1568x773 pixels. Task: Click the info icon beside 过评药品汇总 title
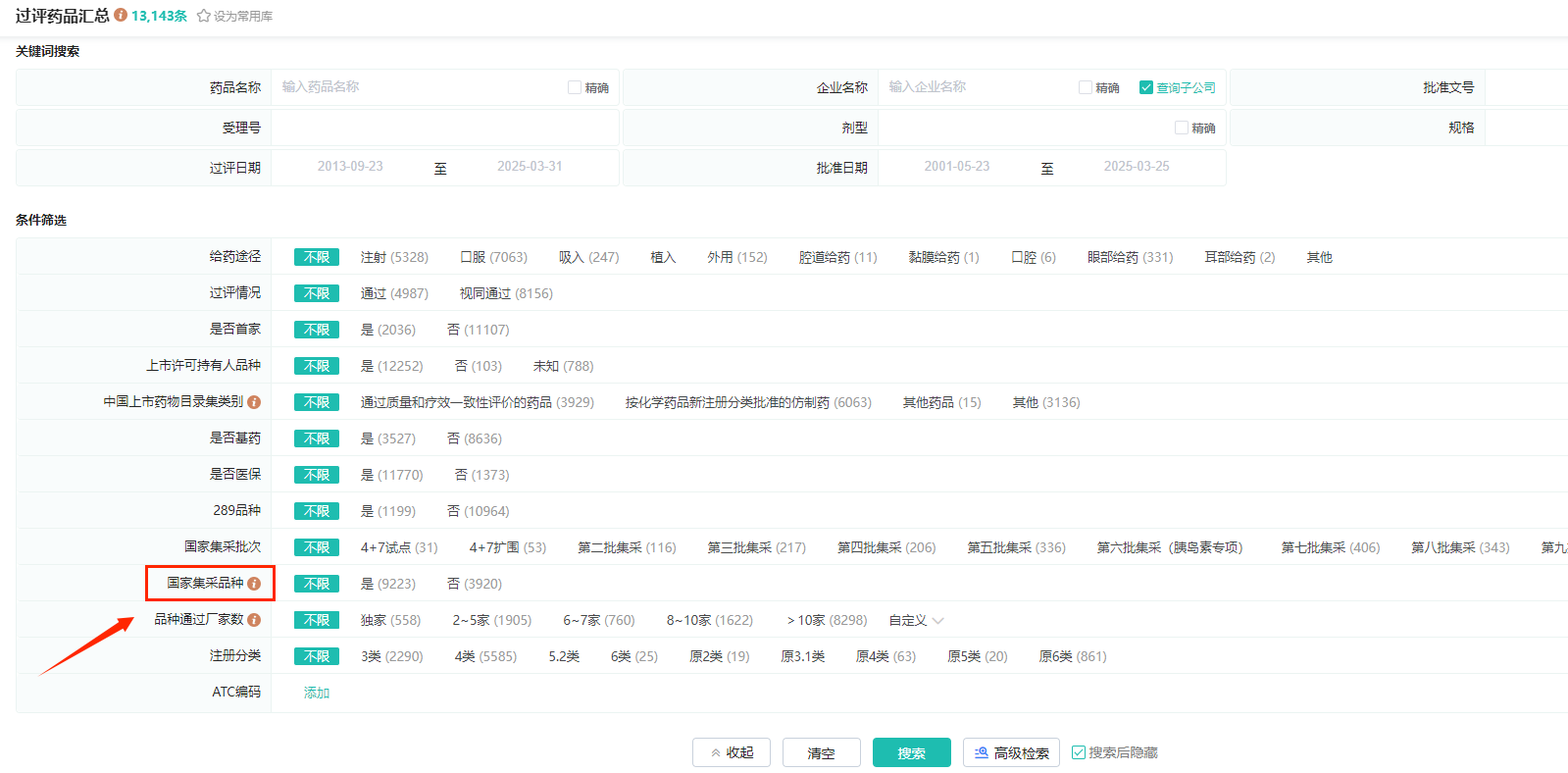(x=121, y=16)
